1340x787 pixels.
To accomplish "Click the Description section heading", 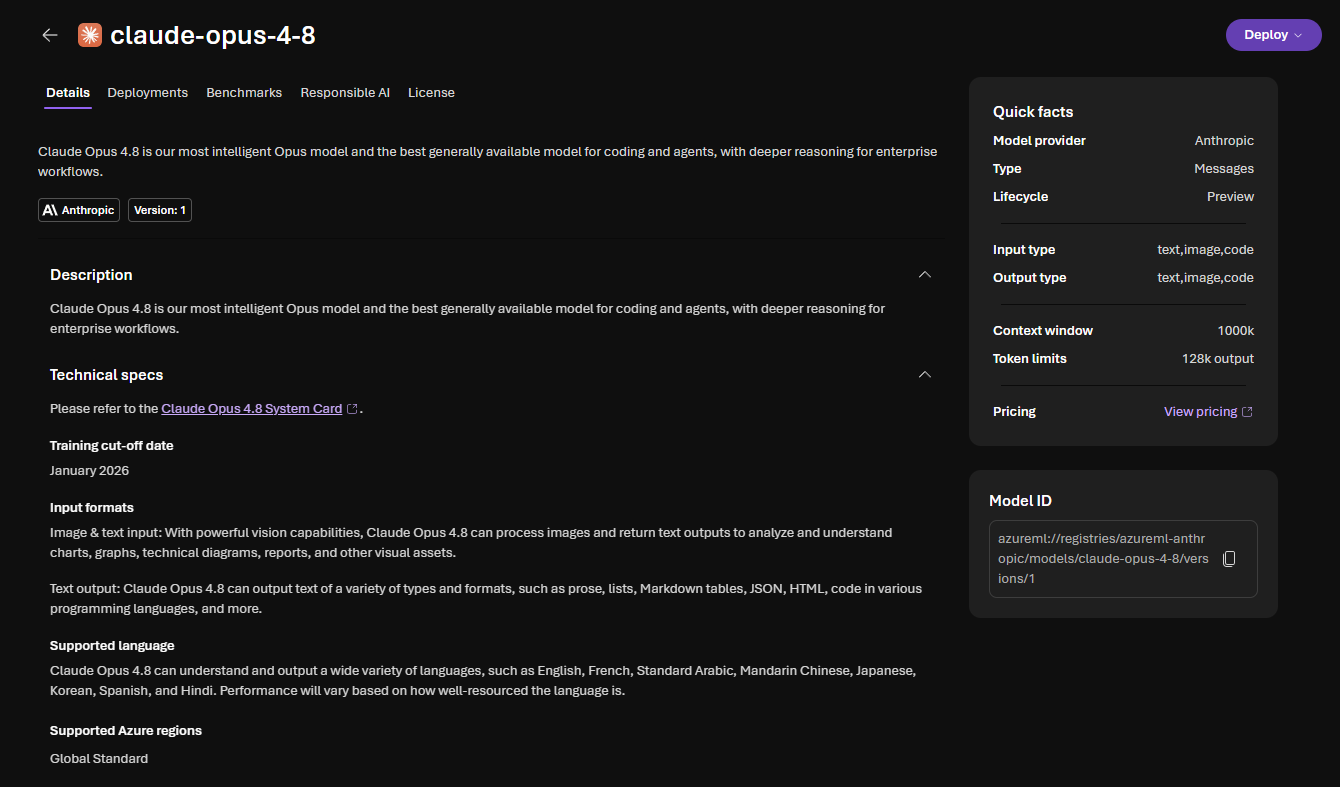I will click(91, 275).
